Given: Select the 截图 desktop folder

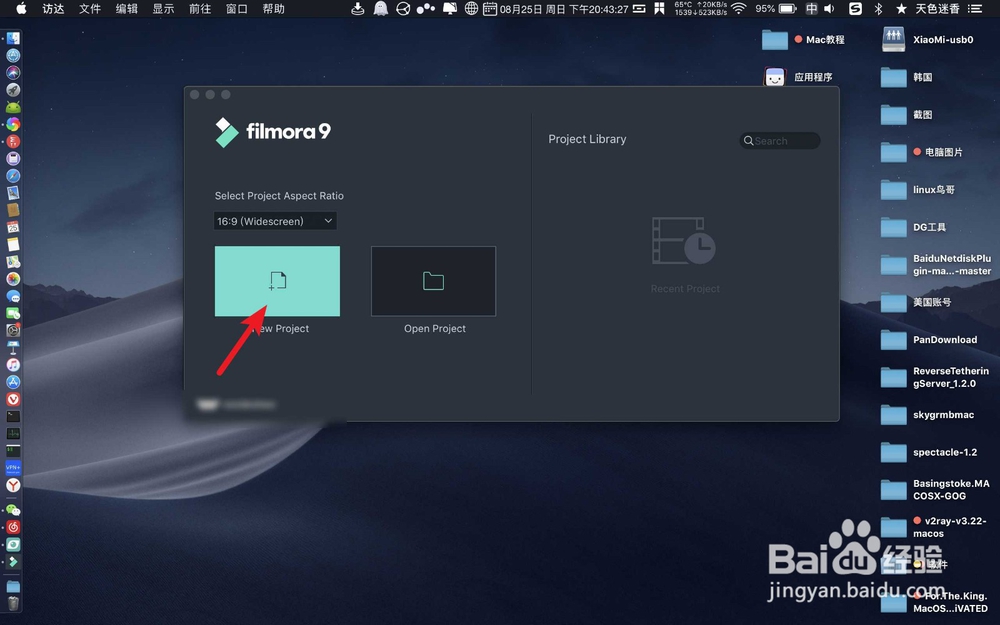Looking at the screenshot, I should 907,115.
